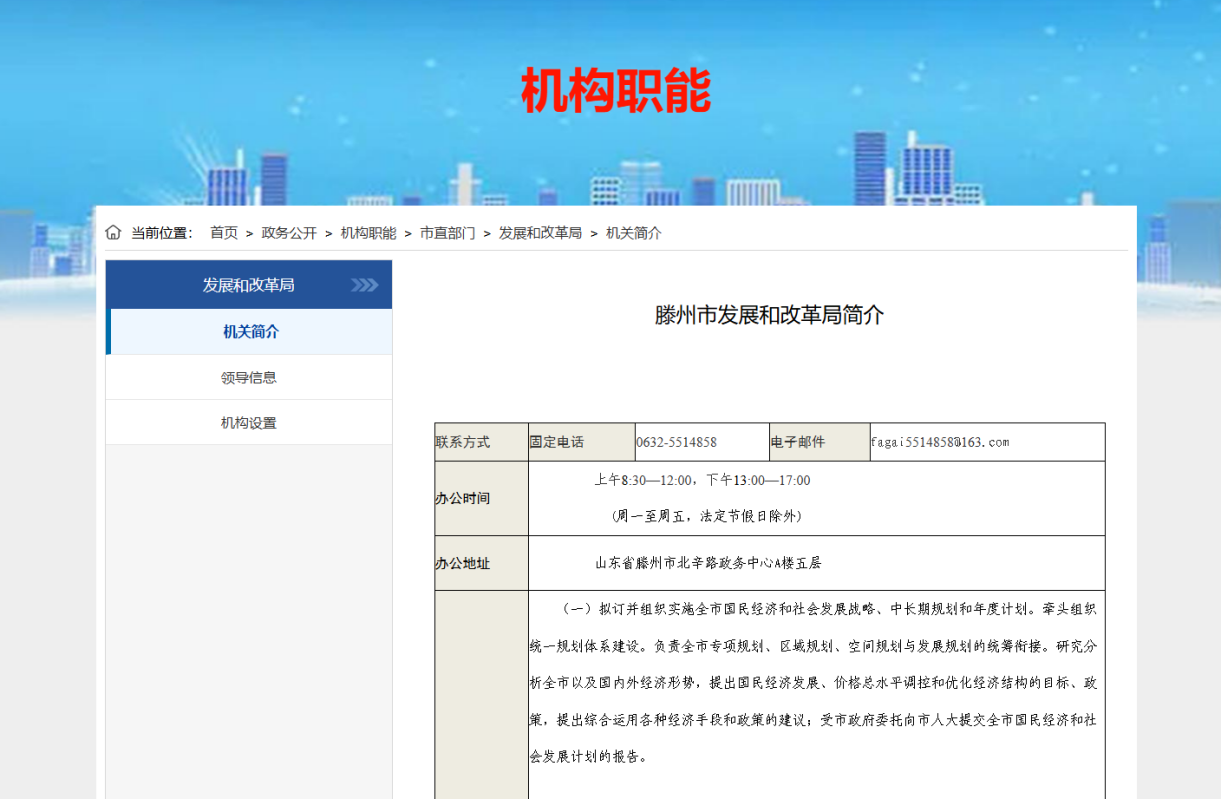Click the 163.com email address
The width and height of the screenshot is (1221, 799).
[x=940, y=442]
